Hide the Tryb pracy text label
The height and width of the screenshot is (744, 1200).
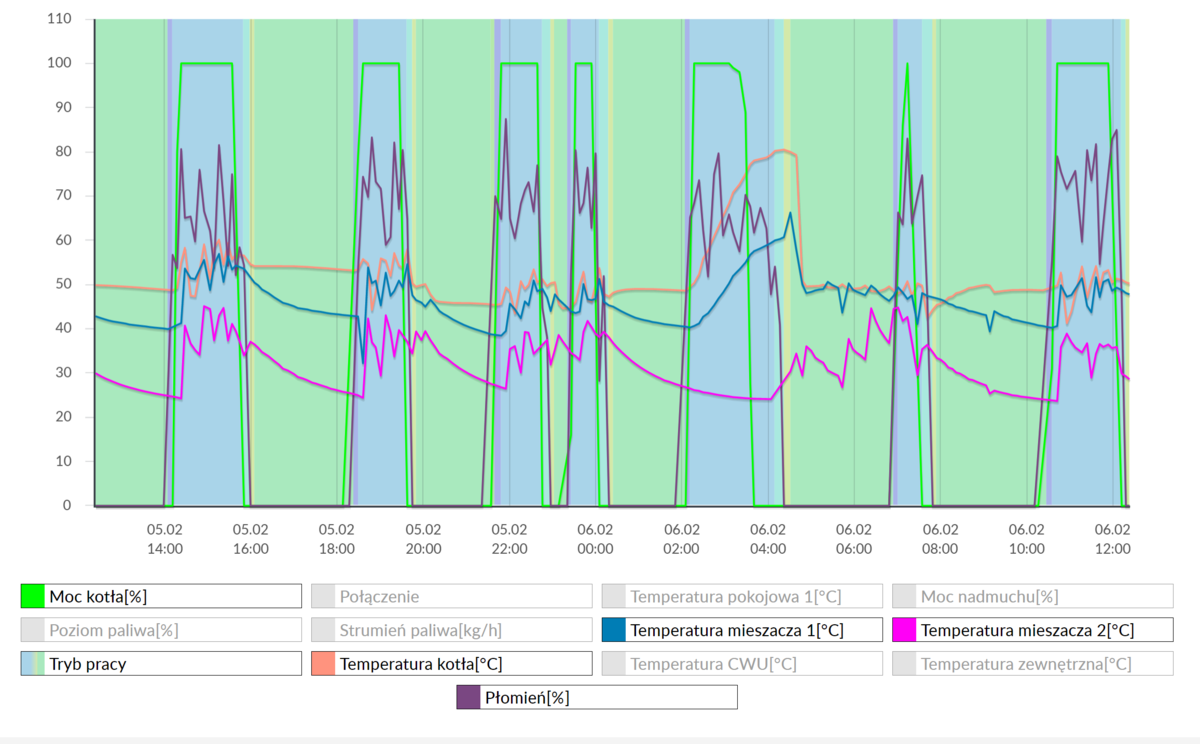[88, 663]
